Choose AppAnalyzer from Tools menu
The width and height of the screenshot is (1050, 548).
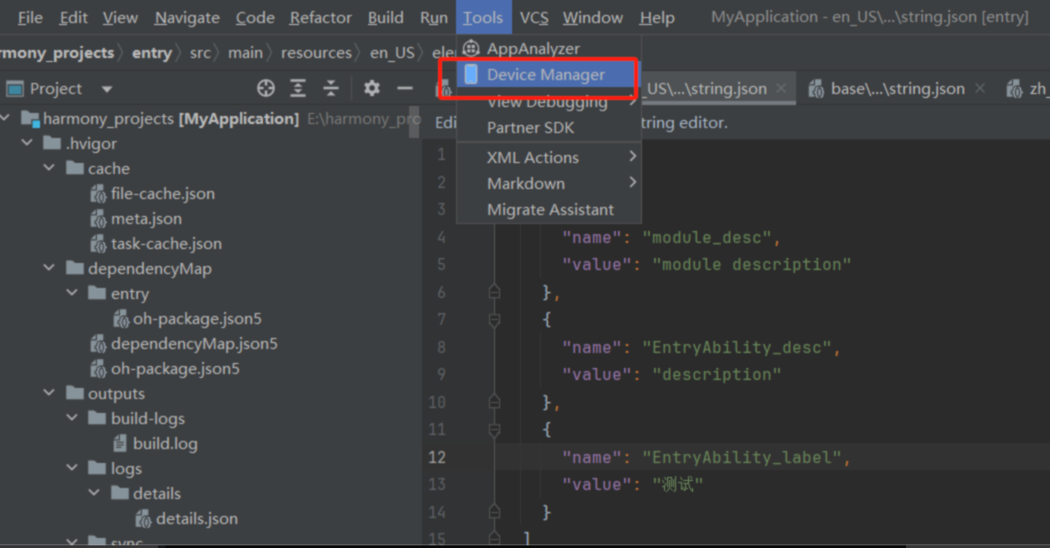tap(548, 48)
